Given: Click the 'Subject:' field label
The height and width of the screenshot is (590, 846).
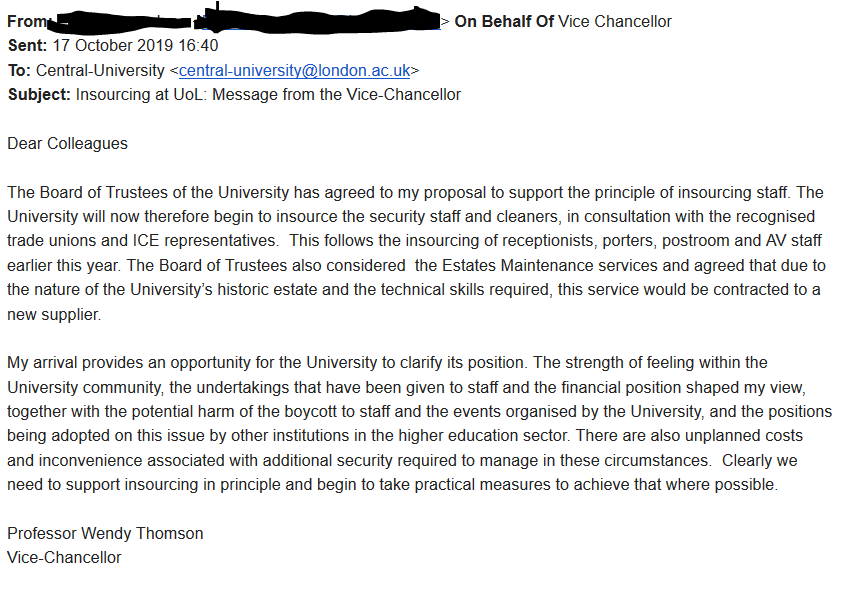Looking at the screenshot, I should coord(38,95).
